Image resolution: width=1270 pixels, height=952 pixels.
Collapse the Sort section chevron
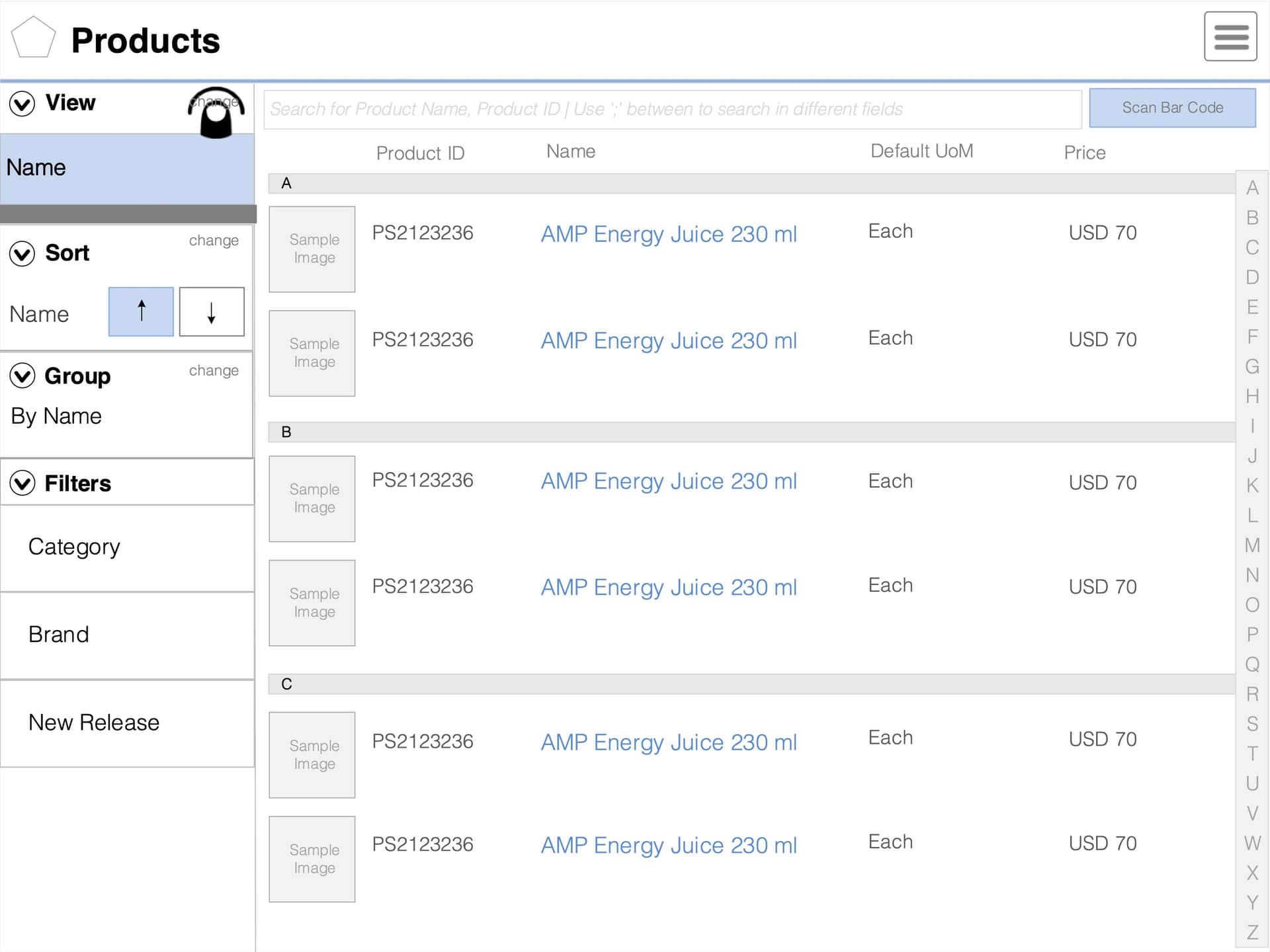(x=22, y=254)
